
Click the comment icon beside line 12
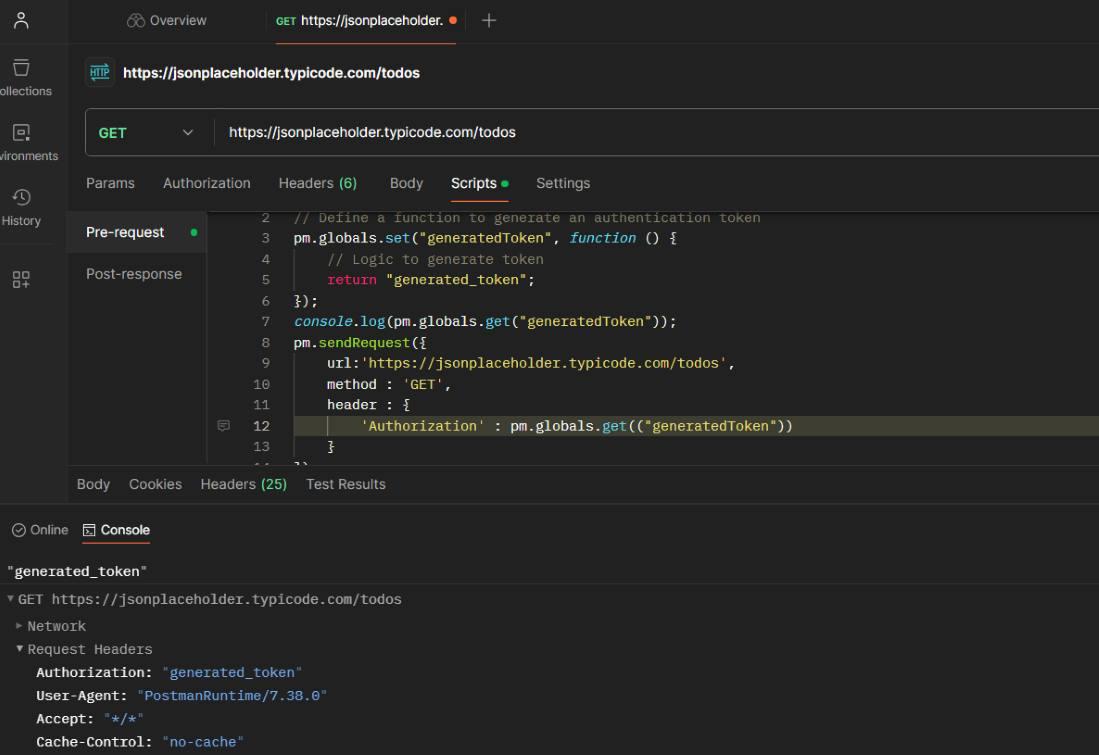coord(224,426)
